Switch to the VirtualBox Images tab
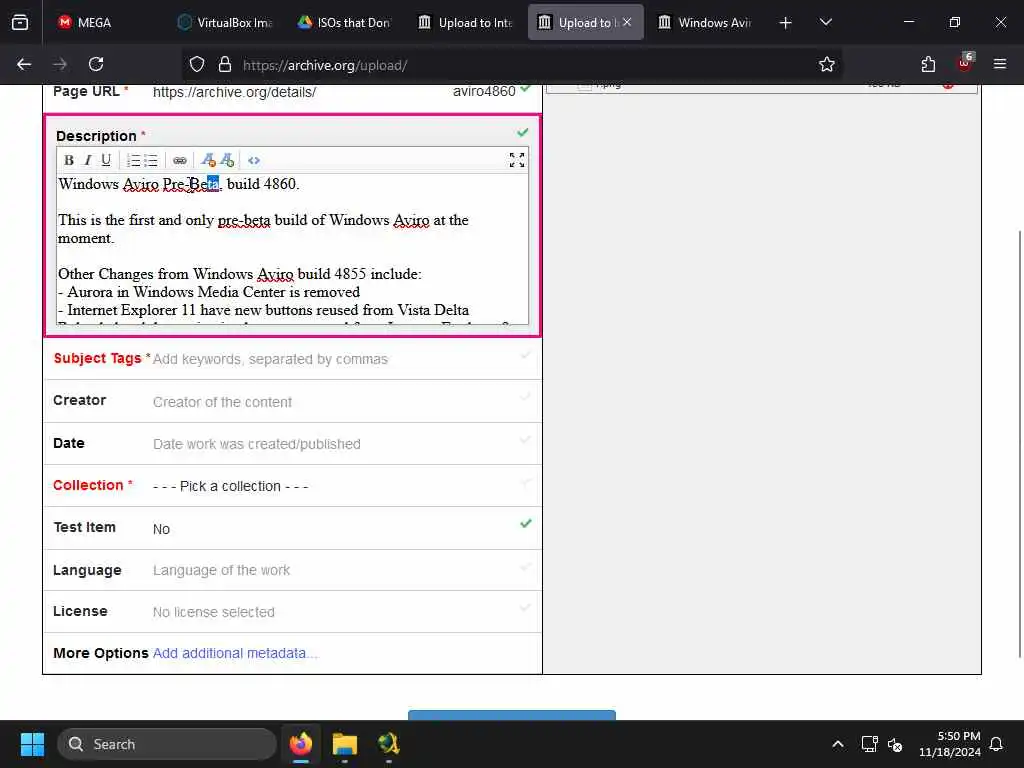The height and width of the screenshot is (768, 1024). (224, 22)
